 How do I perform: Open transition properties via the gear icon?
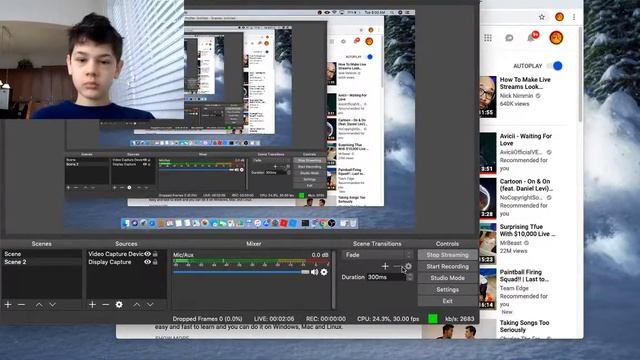[x=408, y=266]
